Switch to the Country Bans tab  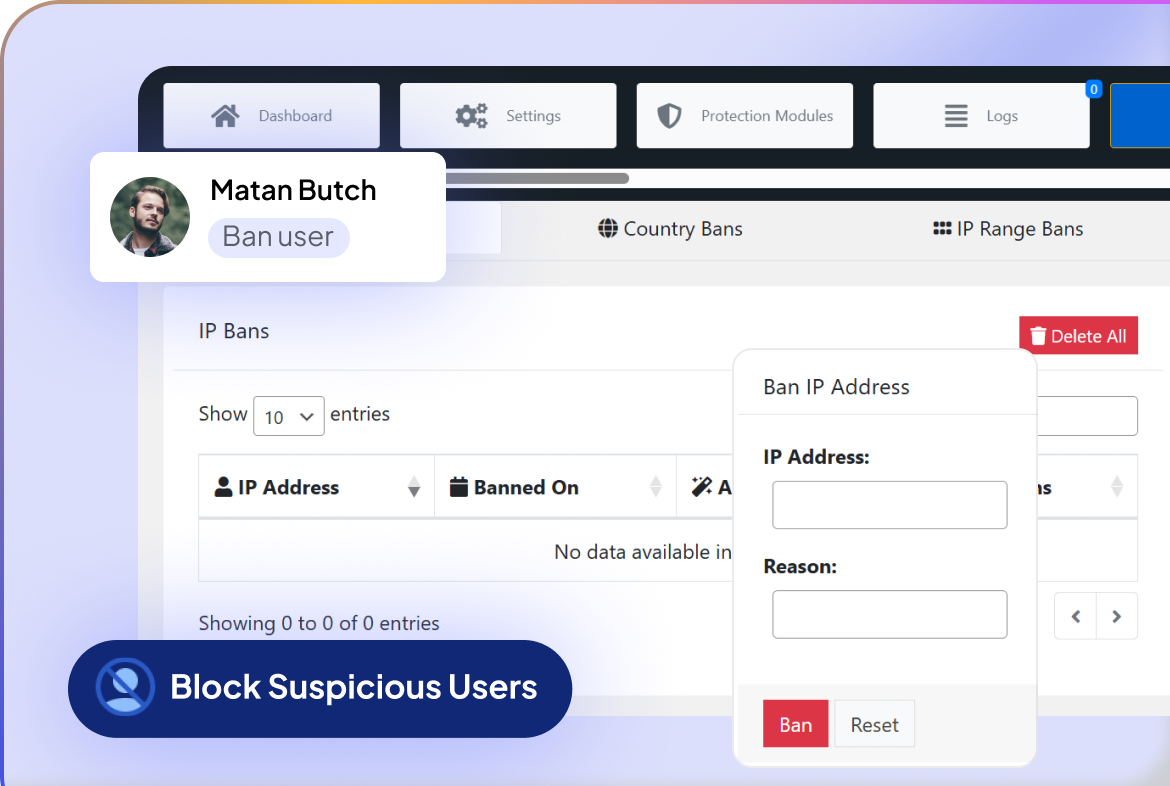point(670,229)
